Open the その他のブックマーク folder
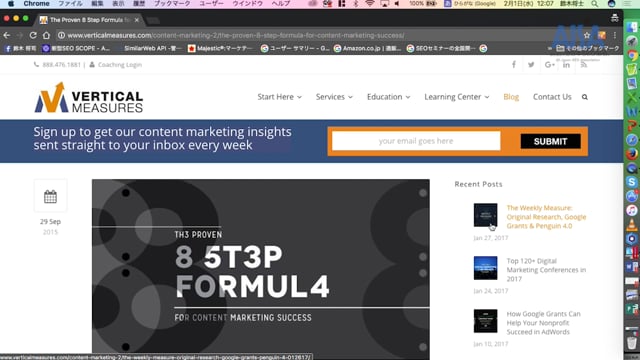Viewport: 640px width, 360px height. coord(588,48)
